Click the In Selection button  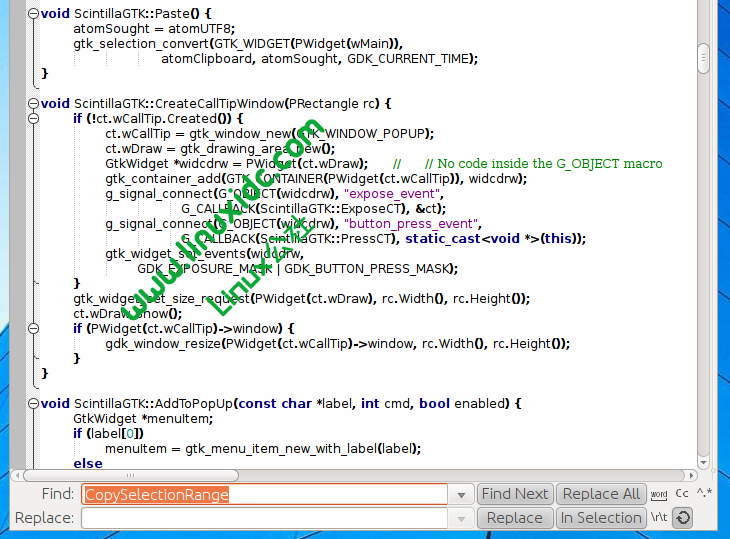coord(601,518)
